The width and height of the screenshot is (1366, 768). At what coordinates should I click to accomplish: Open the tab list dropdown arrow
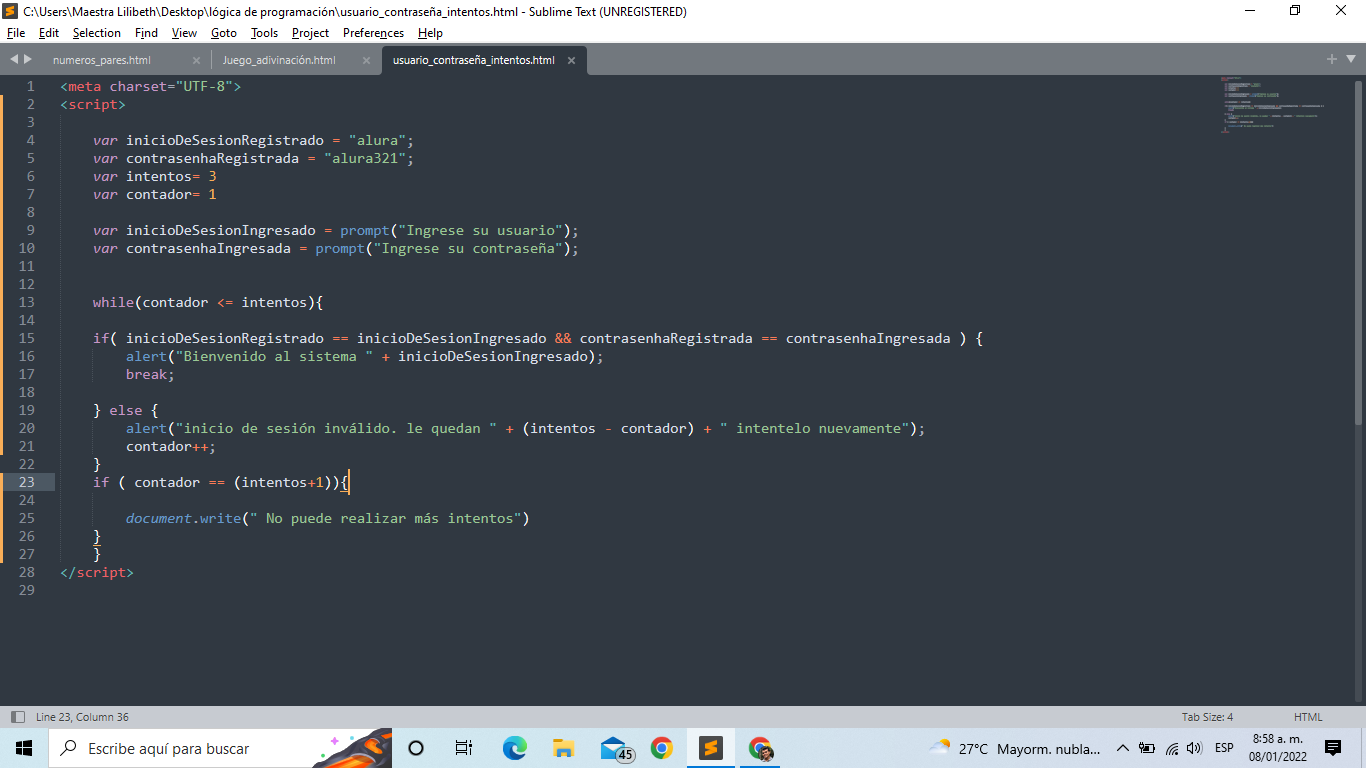1350,60
